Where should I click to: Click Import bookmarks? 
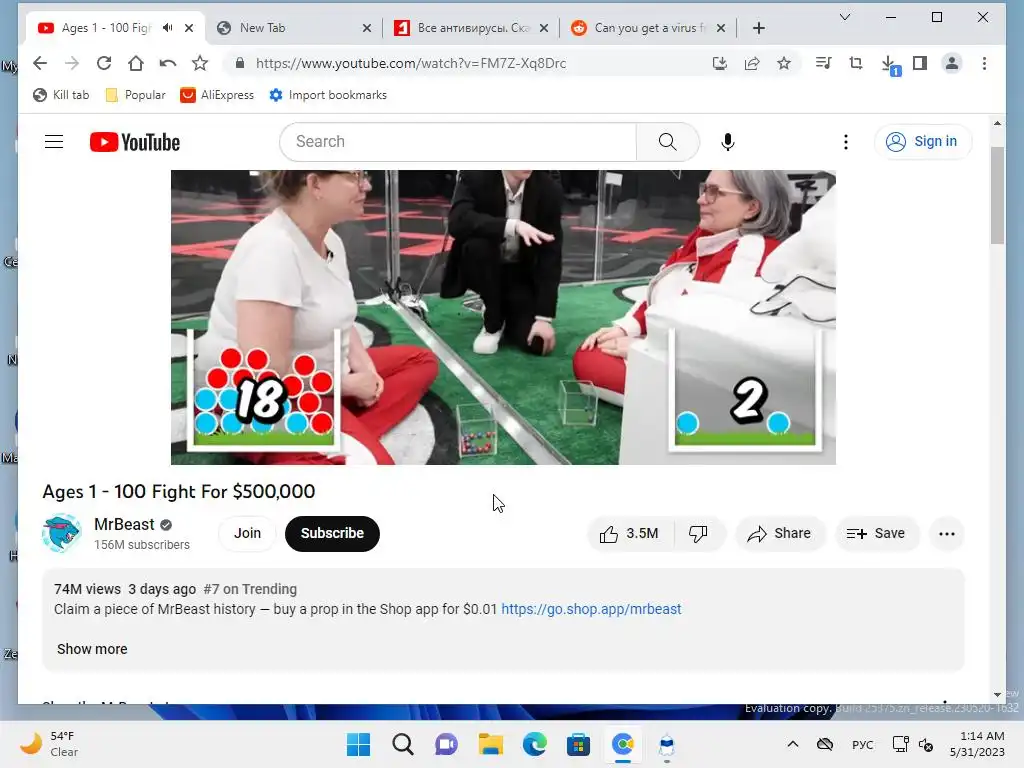pos(328,95)
